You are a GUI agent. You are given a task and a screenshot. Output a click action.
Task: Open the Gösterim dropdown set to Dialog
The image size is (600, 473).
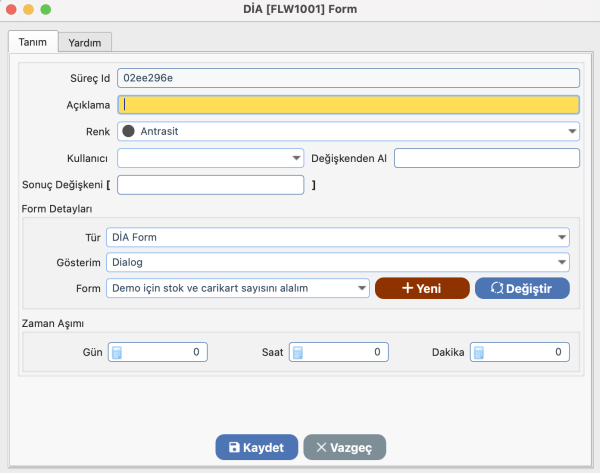point(562,263)
